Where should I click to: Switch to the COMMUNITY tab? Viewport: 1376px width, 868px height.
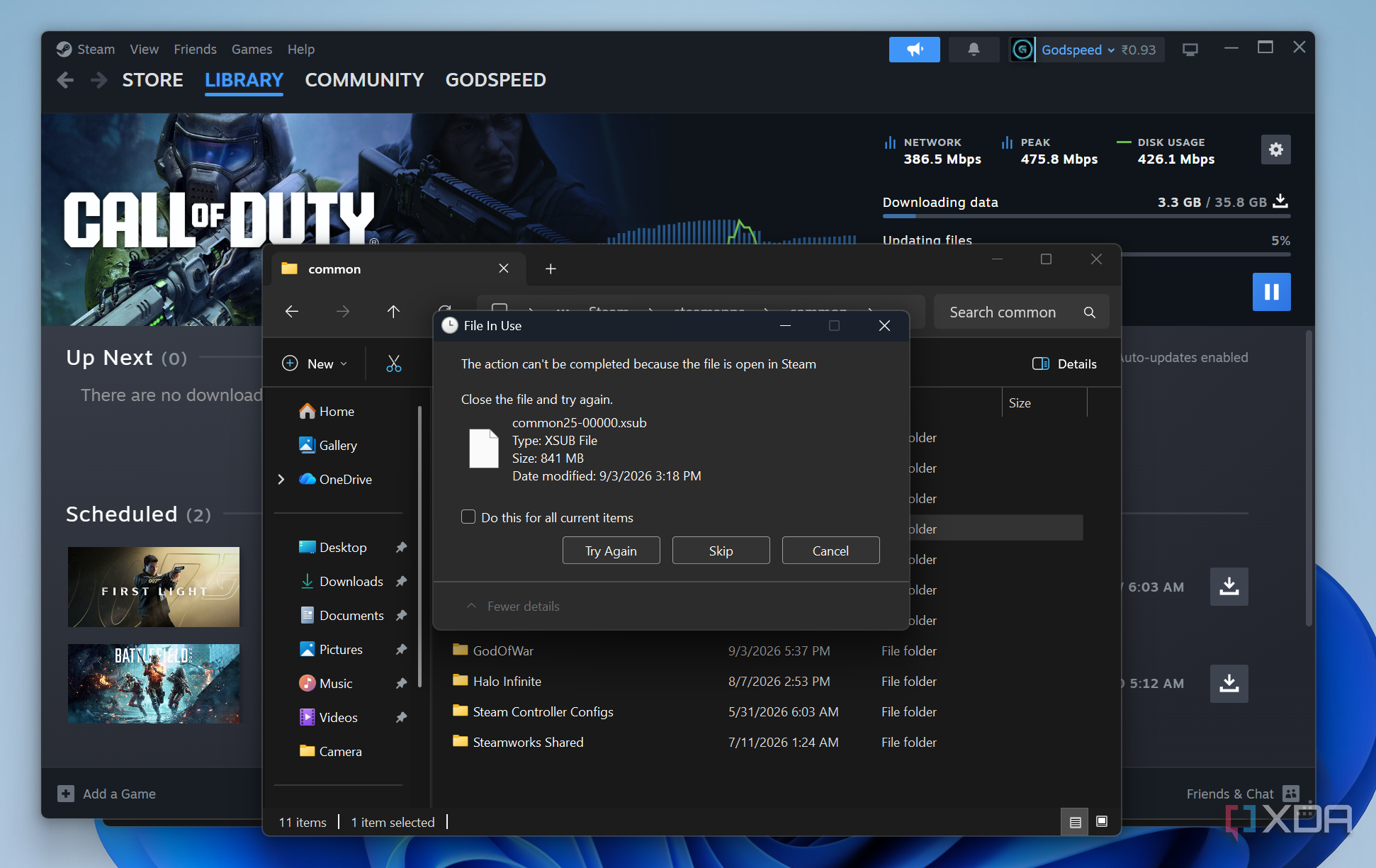tap(364, 80)
